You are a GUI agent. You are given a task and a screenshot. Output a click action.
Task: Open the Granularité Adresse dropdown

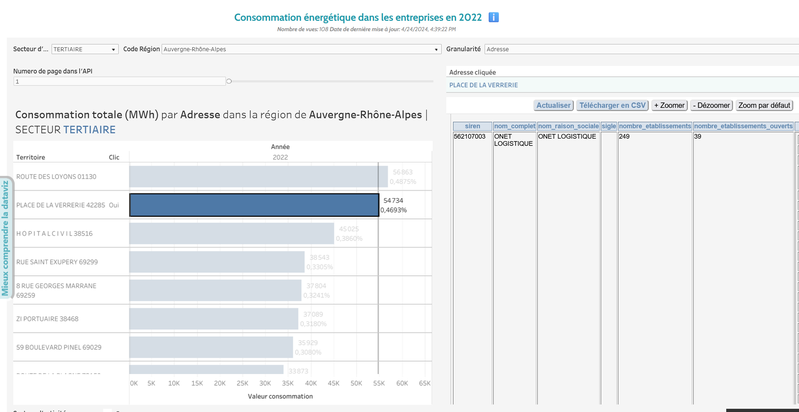coord(640,49)
